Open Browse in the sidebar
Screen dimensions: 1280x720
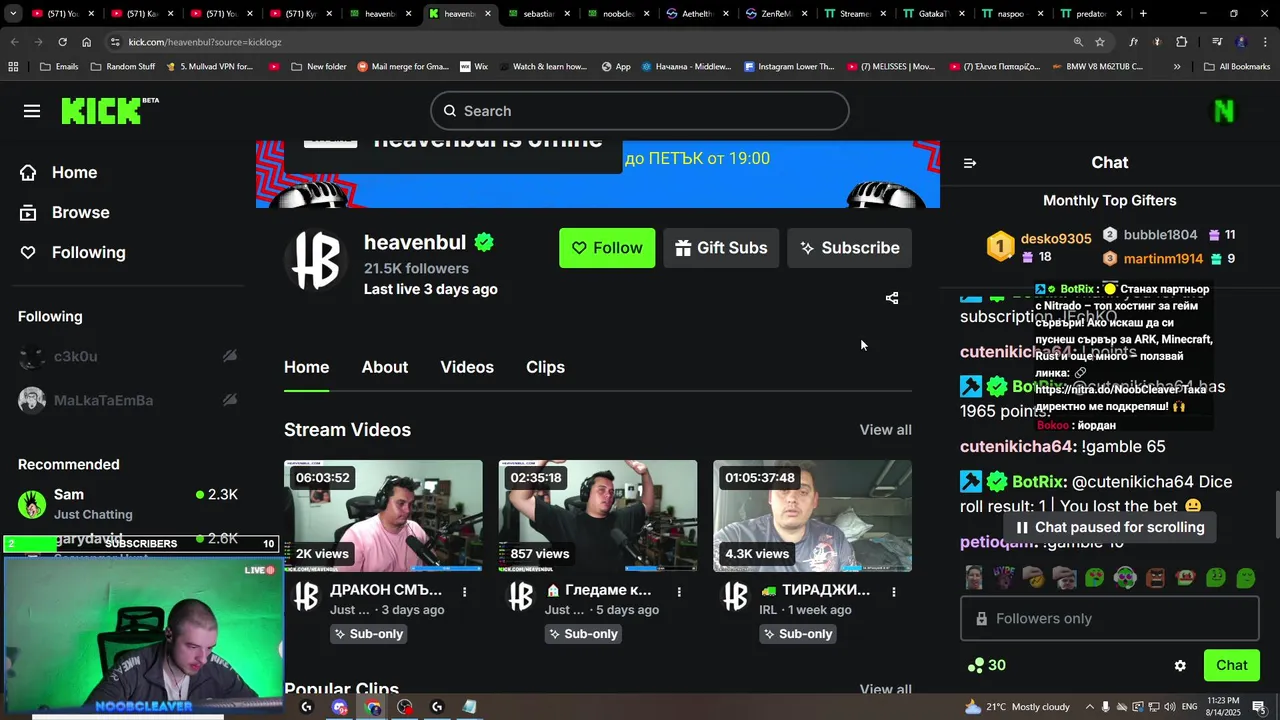click(x=65, y=212)
